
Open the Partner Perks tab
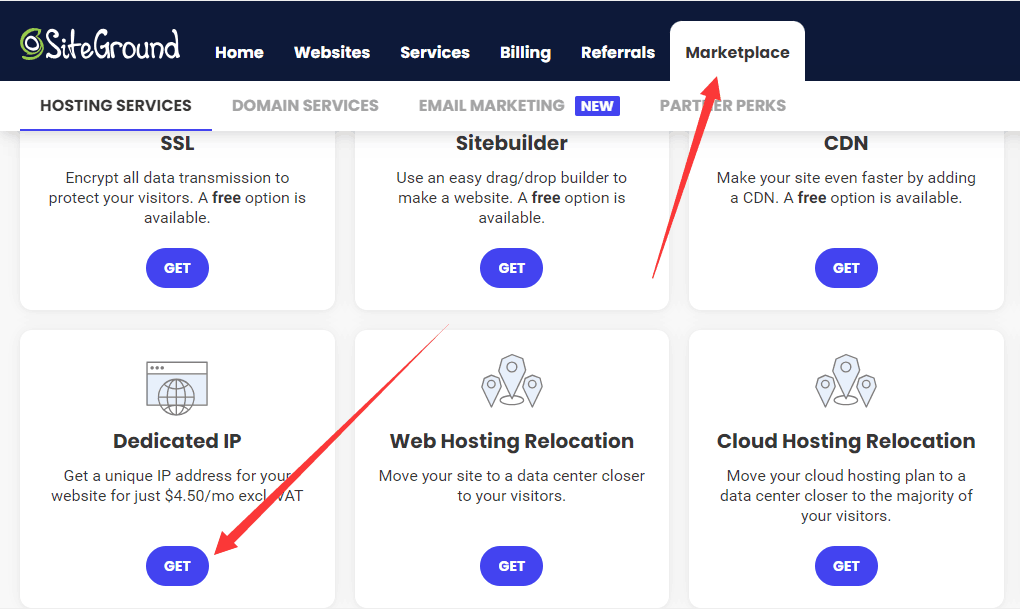tap(723, 105)
